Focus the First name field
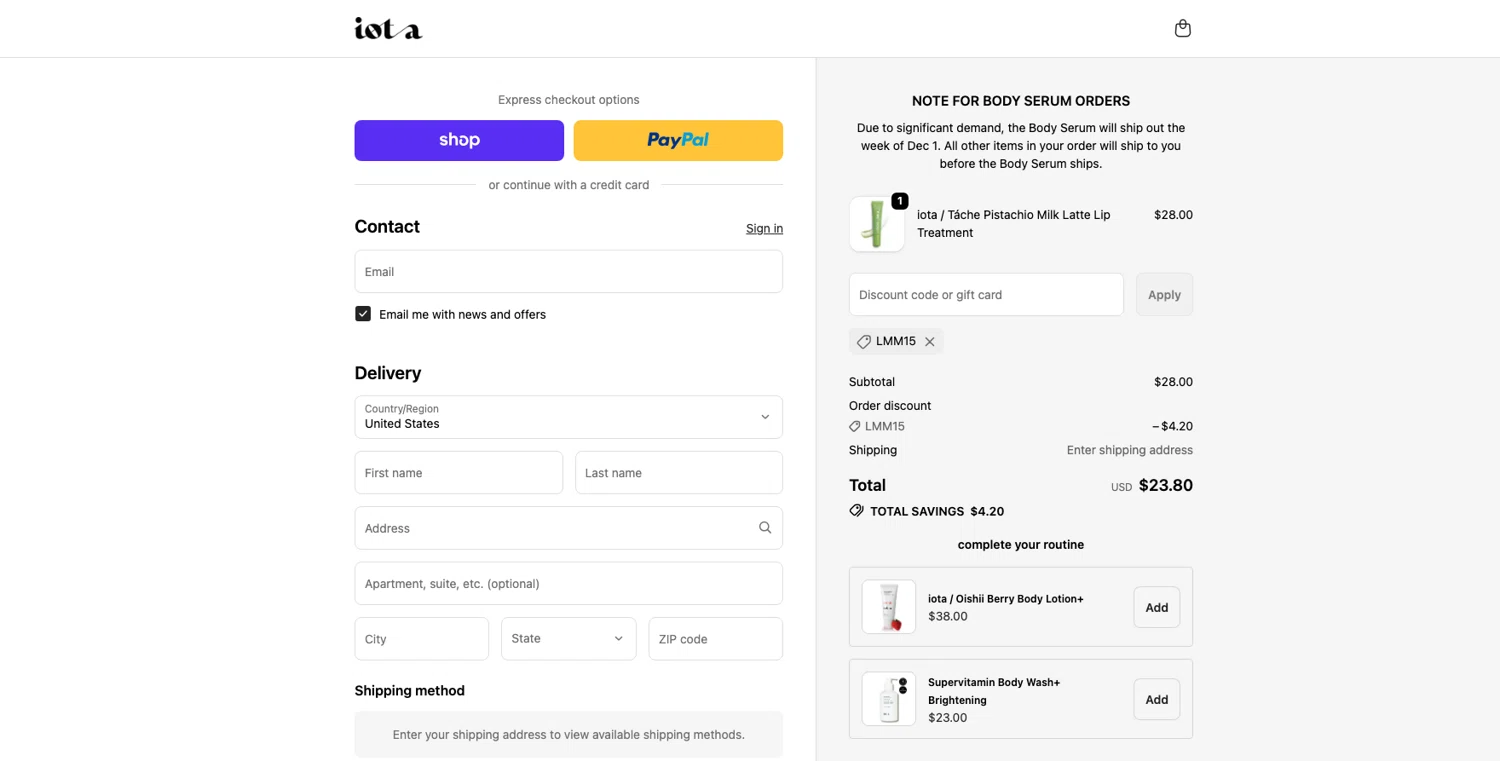 458,473
